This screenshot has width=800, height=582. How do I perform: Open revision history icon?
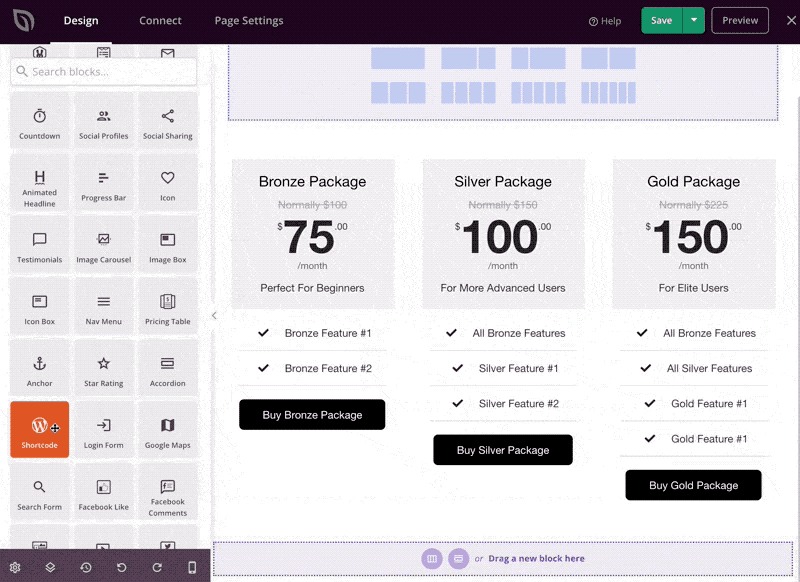click(86, 567)
